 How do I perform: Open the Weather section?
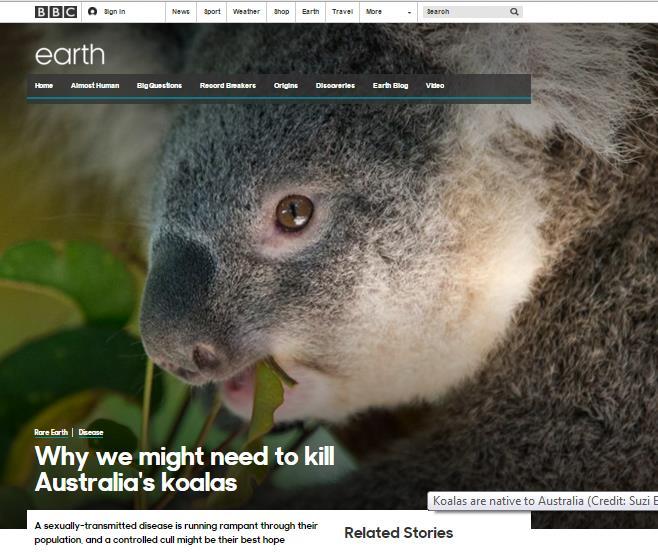pyautogui.click(x=246, y=12)
